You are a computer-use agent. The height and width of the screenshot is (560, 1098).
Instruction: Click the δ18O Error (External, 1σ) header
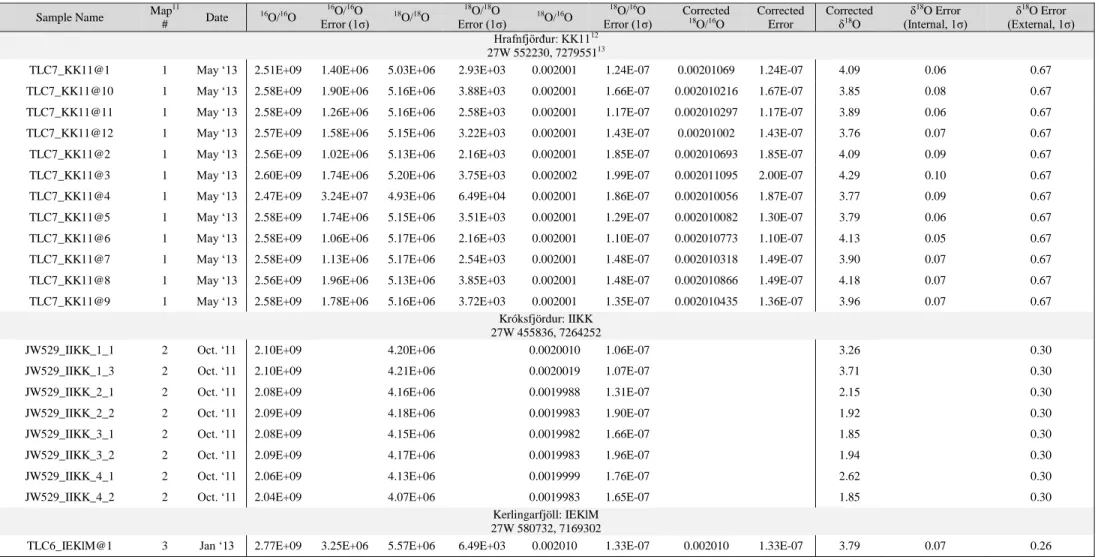[1040, 18]
